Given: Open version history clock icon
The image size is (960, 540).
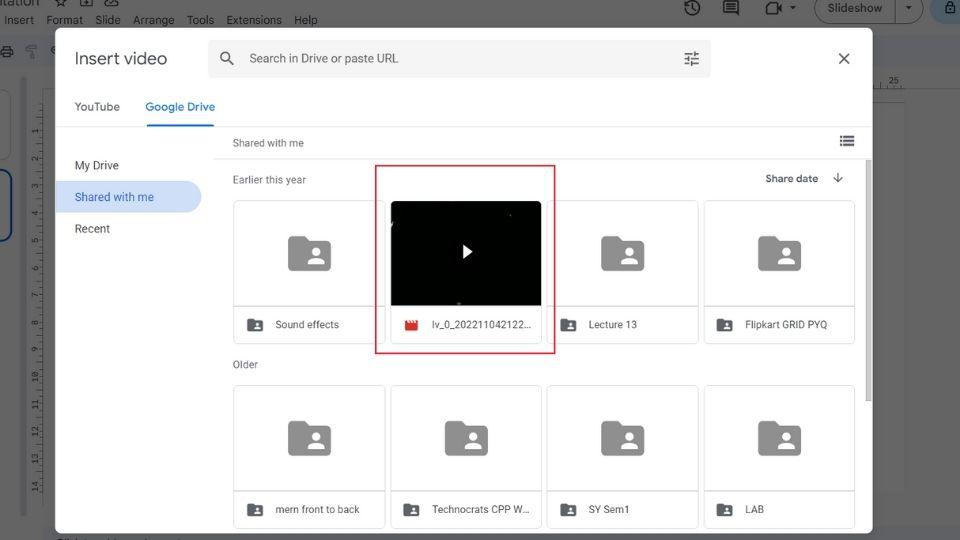Looking at the screenshot, I should pos(692,8).
